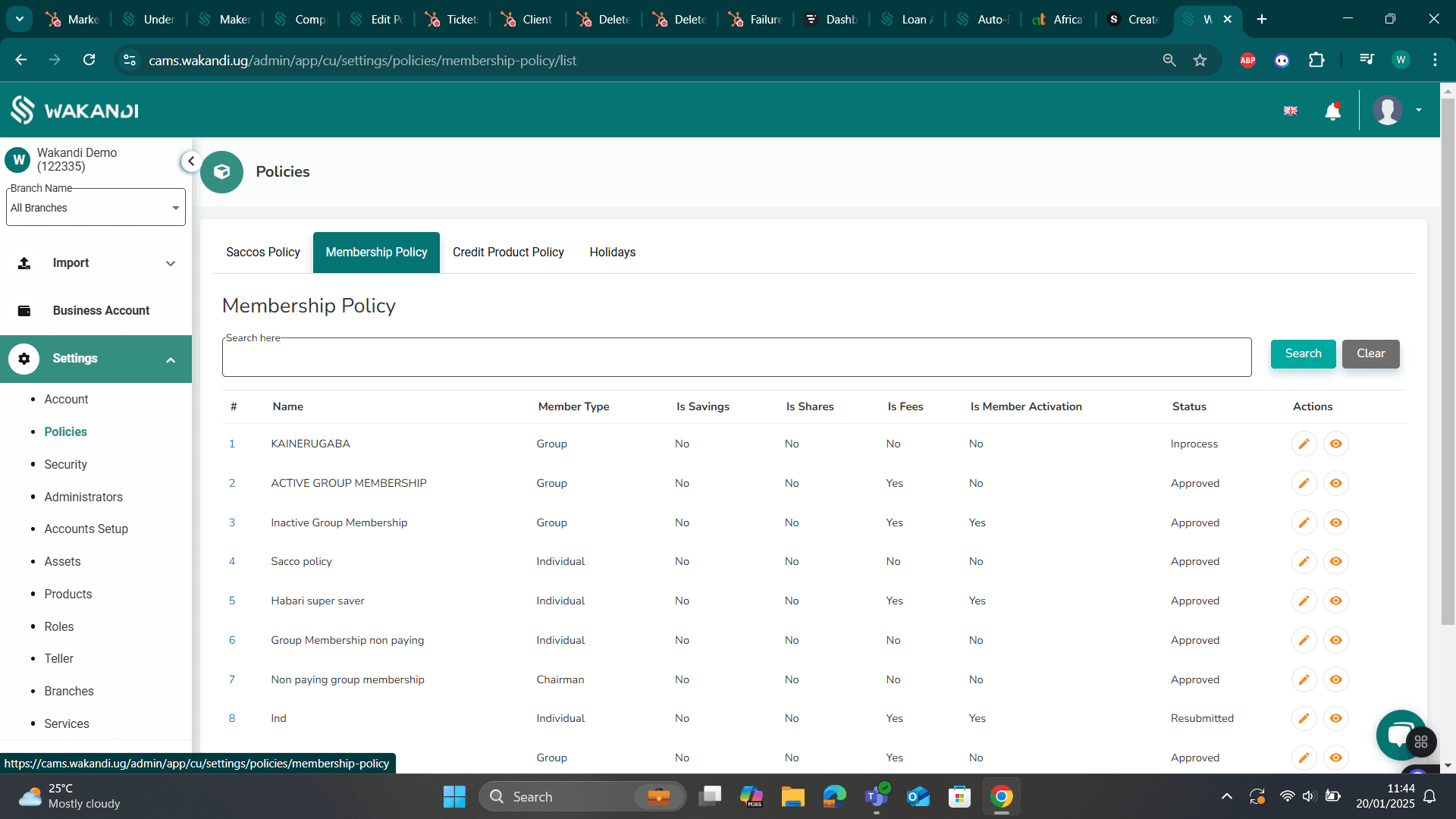
Task: Click the Business Account wallet icon
Action: [x=24, y=311]
